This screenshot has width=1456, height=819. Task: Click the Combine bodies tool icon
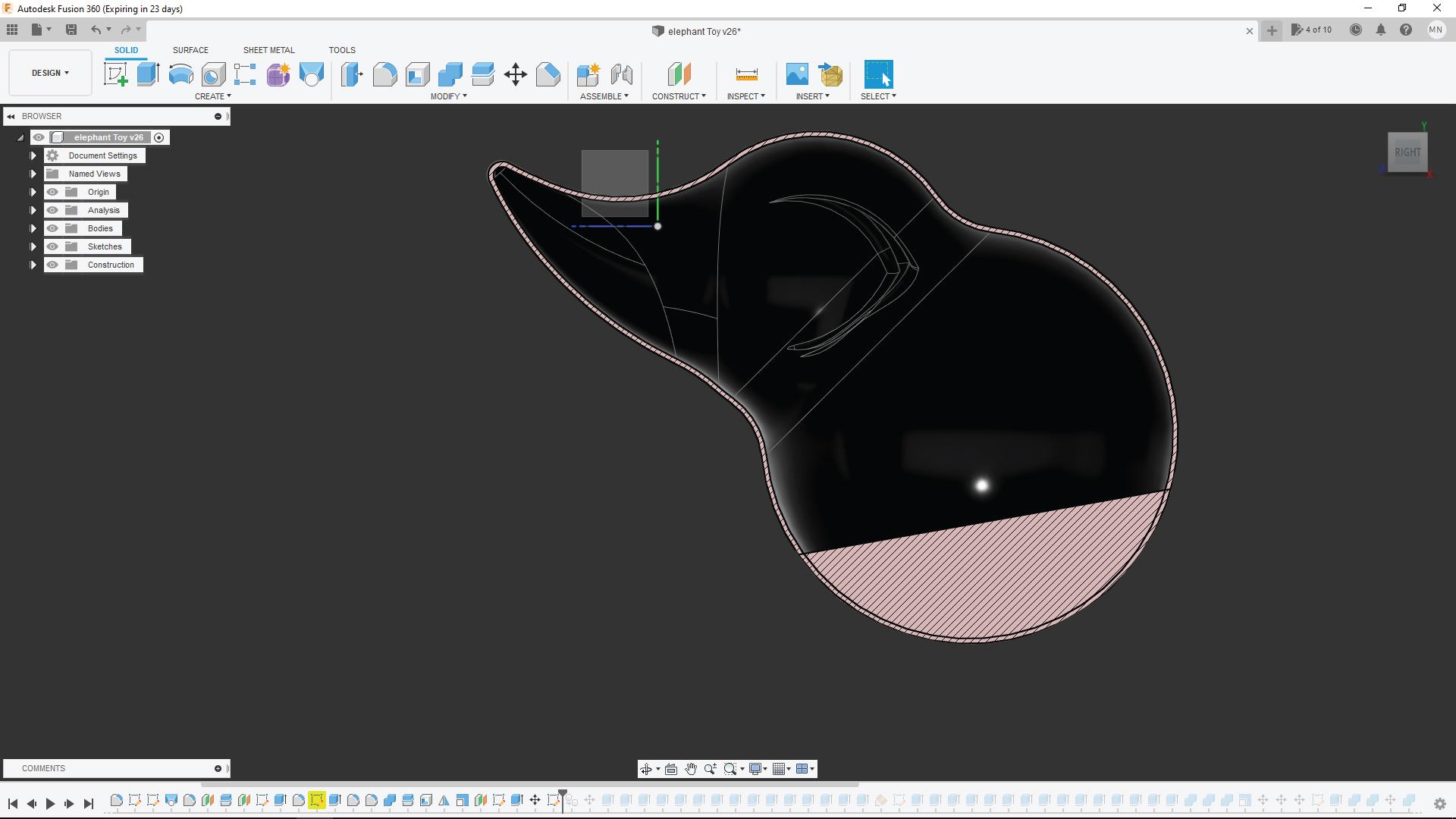tap(450, 74)
